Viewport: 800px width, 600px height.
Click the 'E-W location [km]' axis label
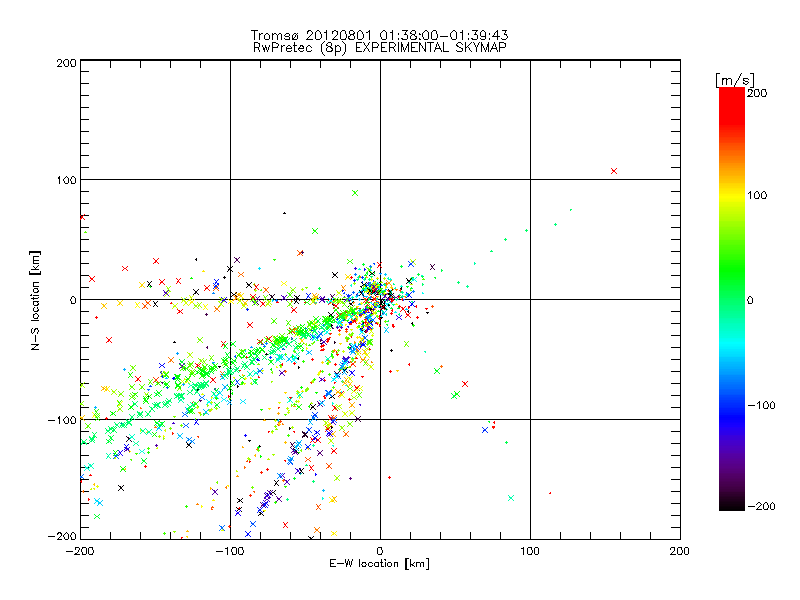click(379, 564)
